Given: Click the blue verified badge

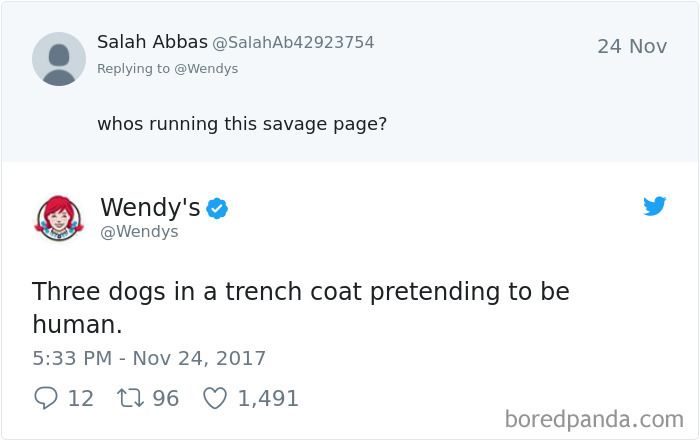Looking at the screenshot, I should pos(217,209).
